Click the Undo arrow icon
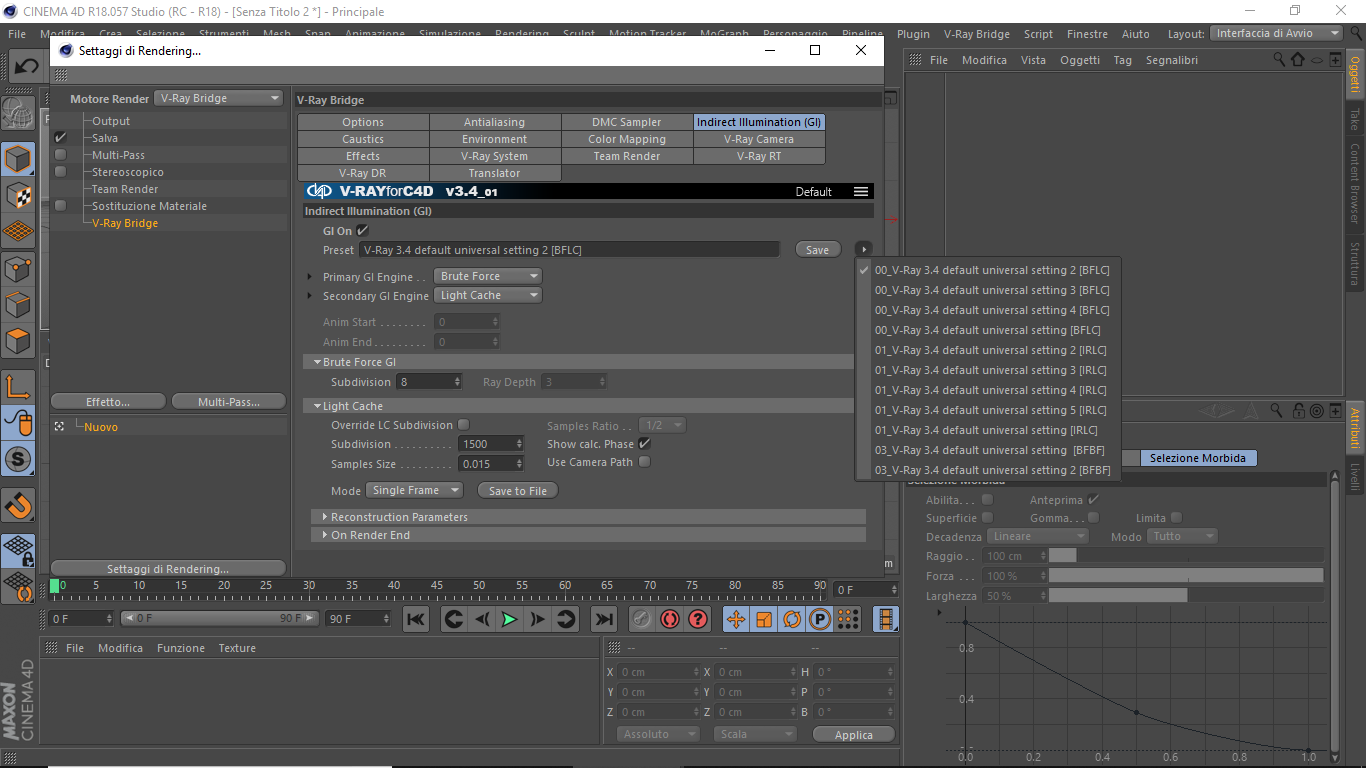 point(27,67)
